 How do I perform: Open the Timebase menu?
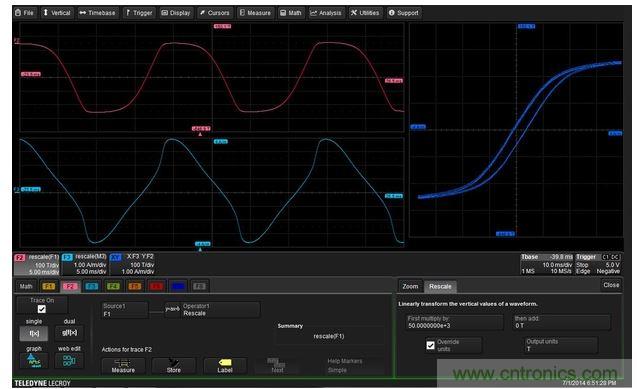point(98,13)
